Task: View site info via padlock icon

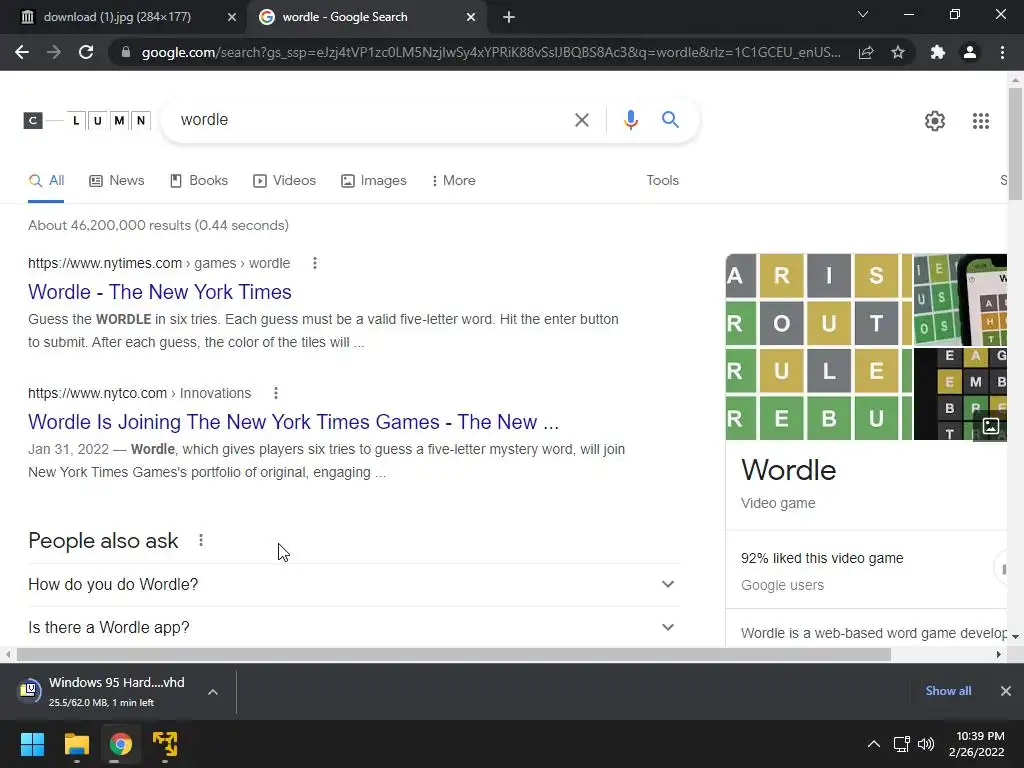Action: point(126,52)
